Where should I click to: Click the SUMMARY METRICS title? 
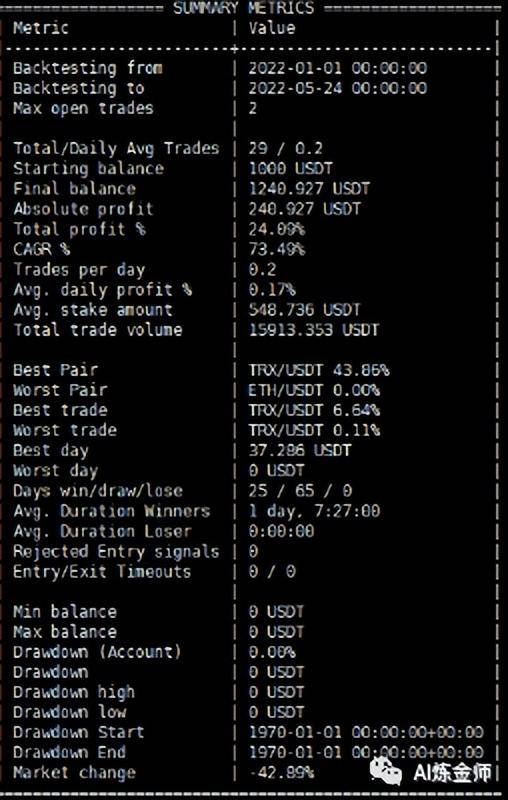coord(243,8)
